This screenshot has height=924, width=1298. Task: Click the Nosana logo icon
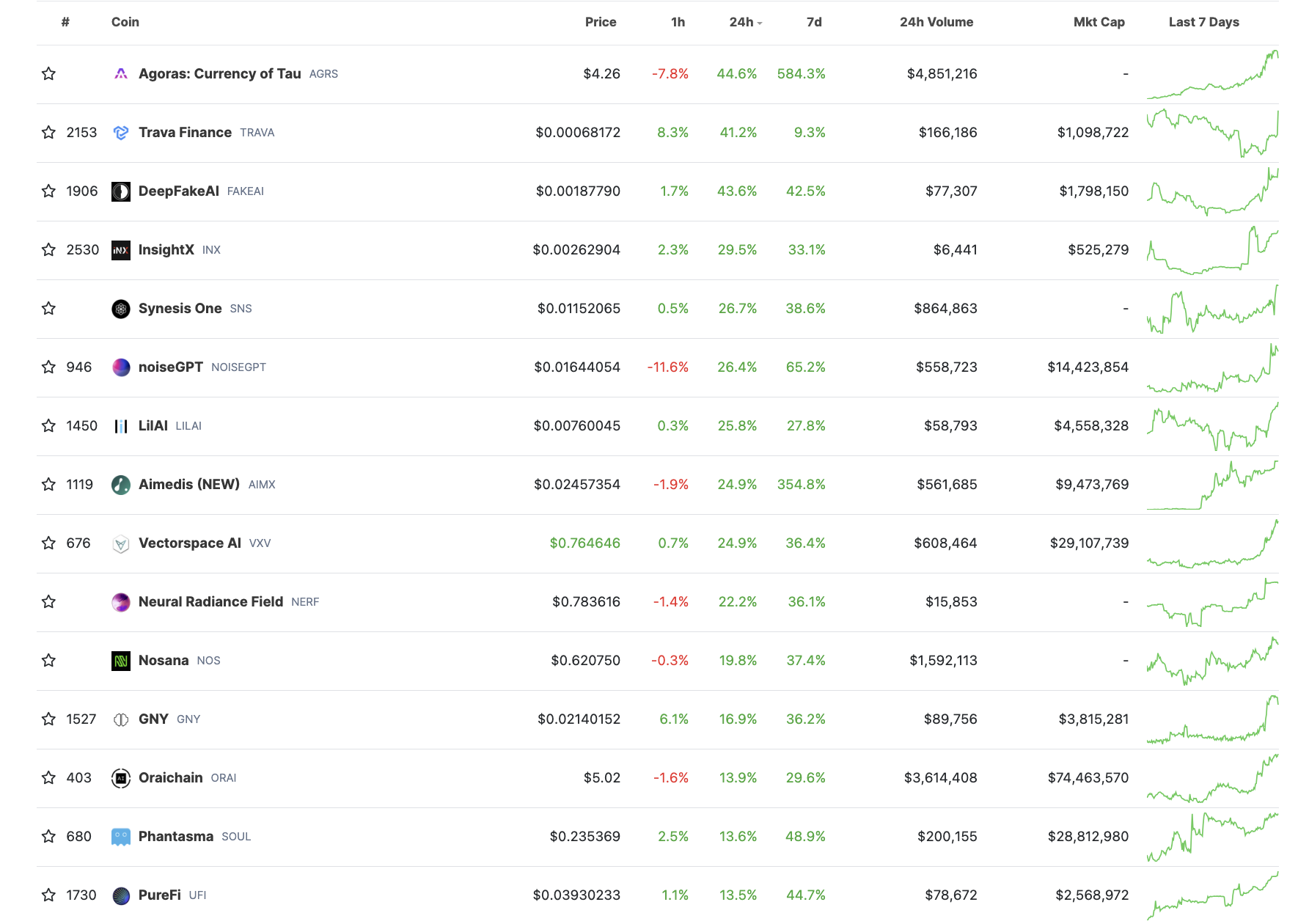(121, 661)
